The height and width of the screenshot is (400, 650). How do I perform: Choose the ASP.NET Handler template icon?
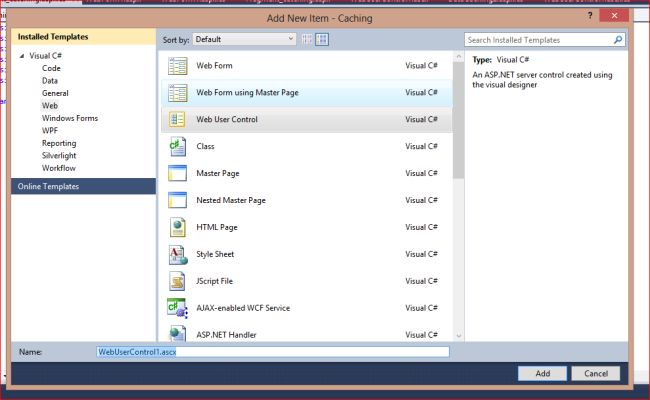(177, 334)
